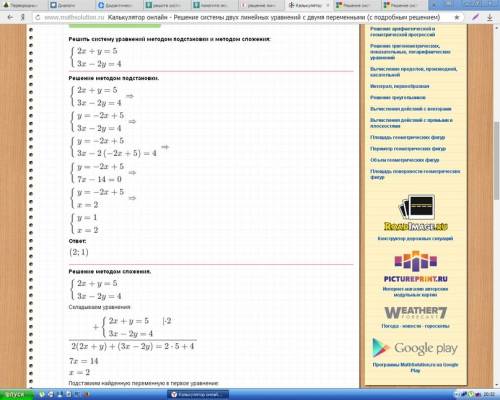Open the downloads arrow icon
The width and height of the screenshot is (500, 400).
[490, 17]
